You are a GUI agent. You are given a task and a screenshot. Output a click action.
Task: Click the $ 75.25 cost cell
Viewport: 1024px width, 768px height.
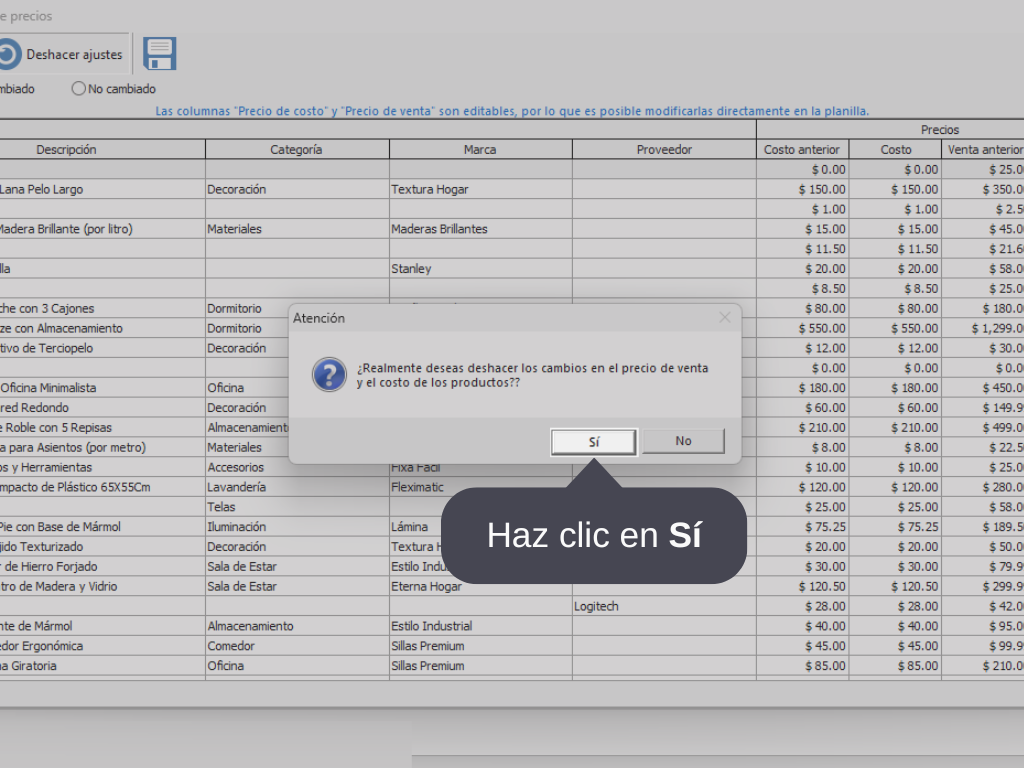pyautogui.click(x=895, y=527)
